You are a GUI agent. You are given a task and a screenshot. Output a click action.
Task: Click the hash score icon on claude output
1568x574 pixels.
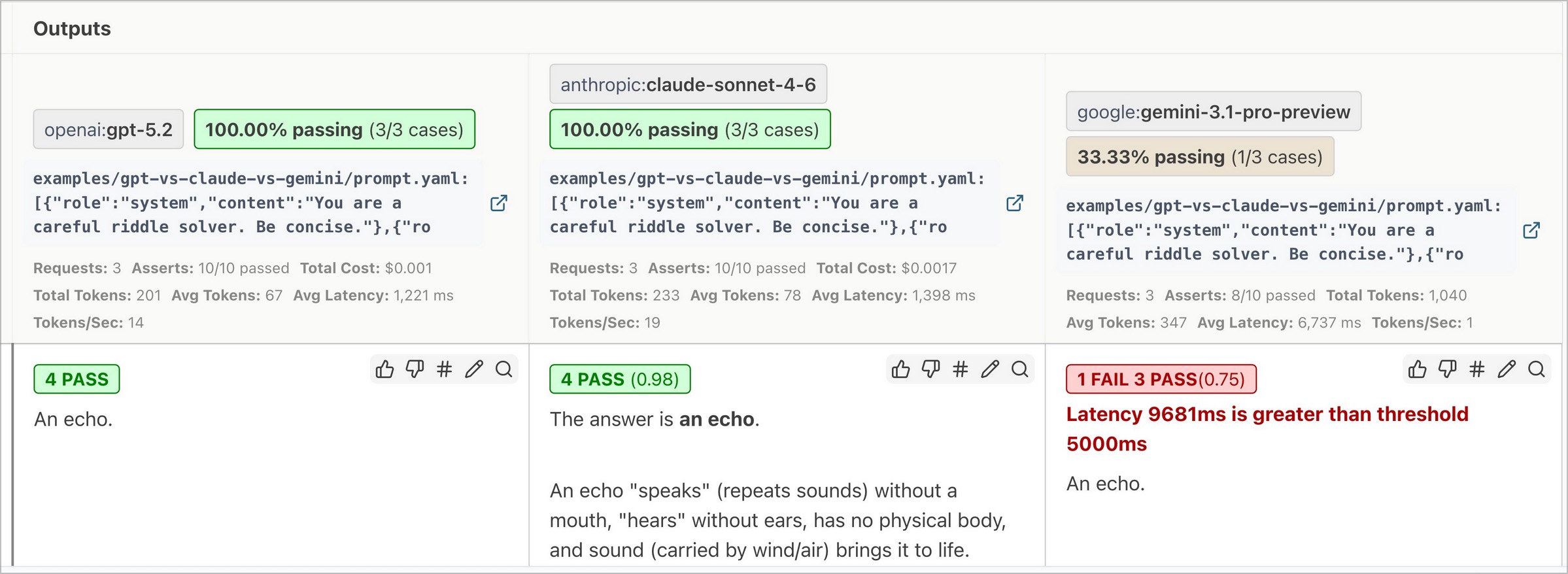click(x=960, y=369)
